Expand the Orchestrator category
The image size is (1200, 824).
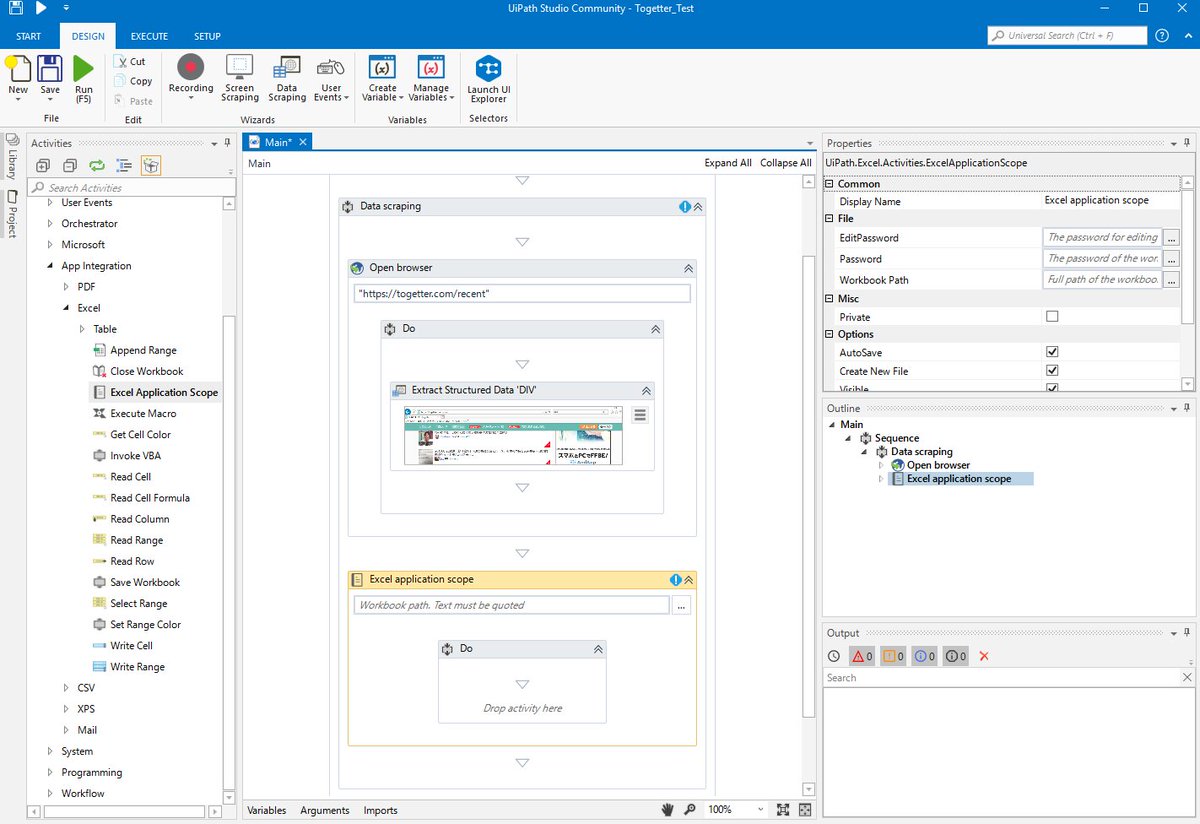tap(50, 224)
